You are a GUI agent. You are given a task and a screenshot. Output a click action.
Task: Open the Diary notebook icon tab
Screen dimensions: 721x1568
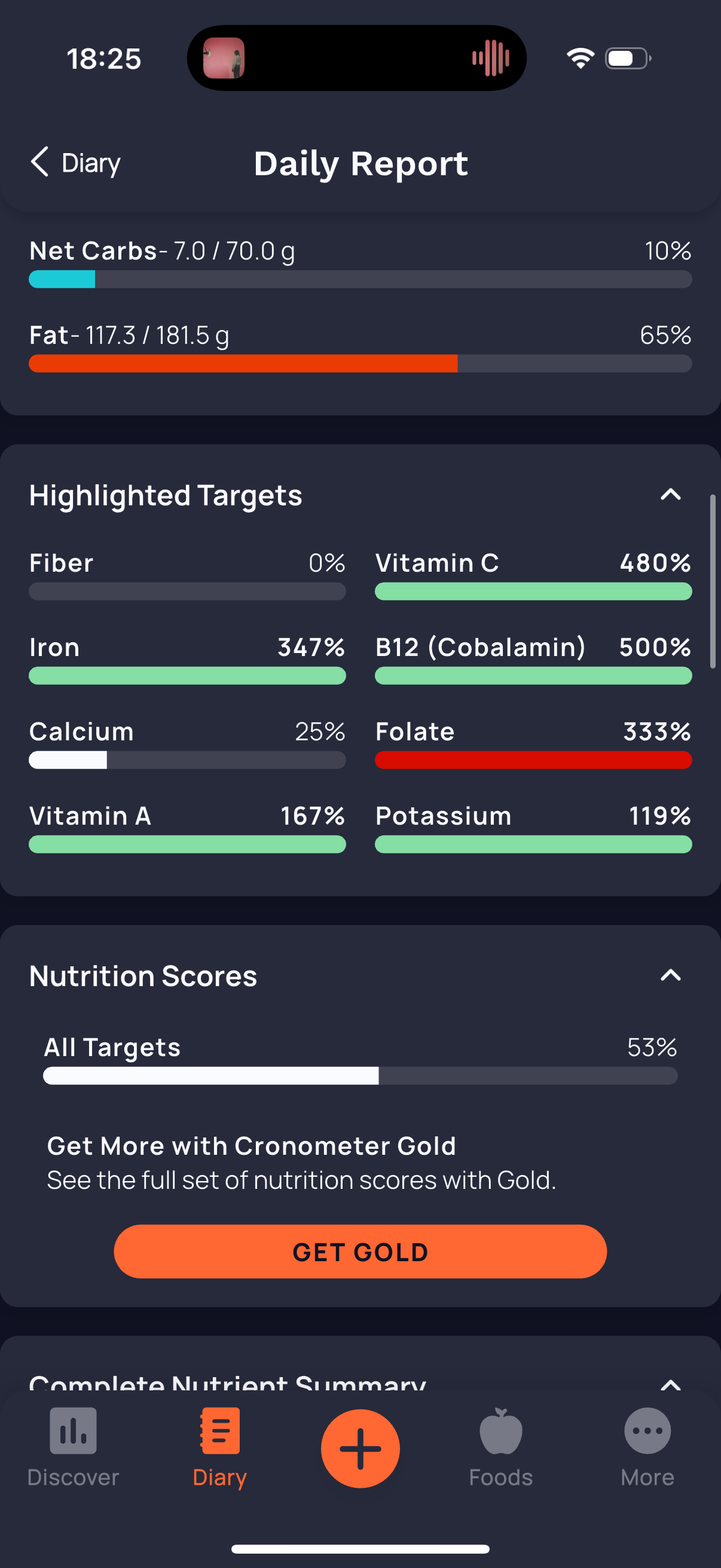pyautogui.click(x=219, y=1430)
